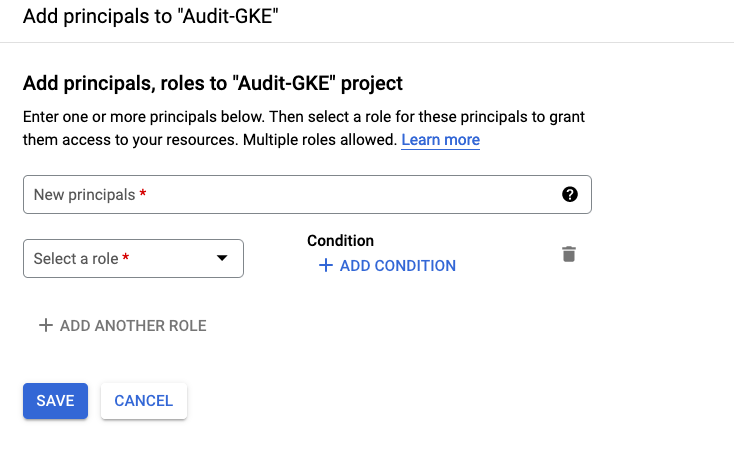This screenshot has height=467, width=734.
Task: Click the plus icon beside ADD CONDITION
Action: (x=325, y=266)
